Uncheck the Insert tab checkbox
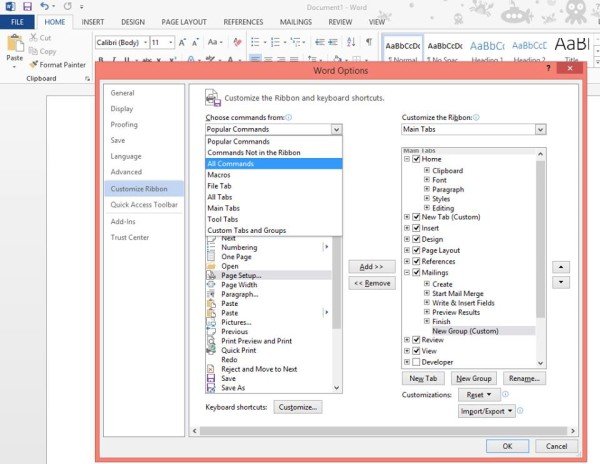Viewport: 600px width, 464px height. point(416,228)
